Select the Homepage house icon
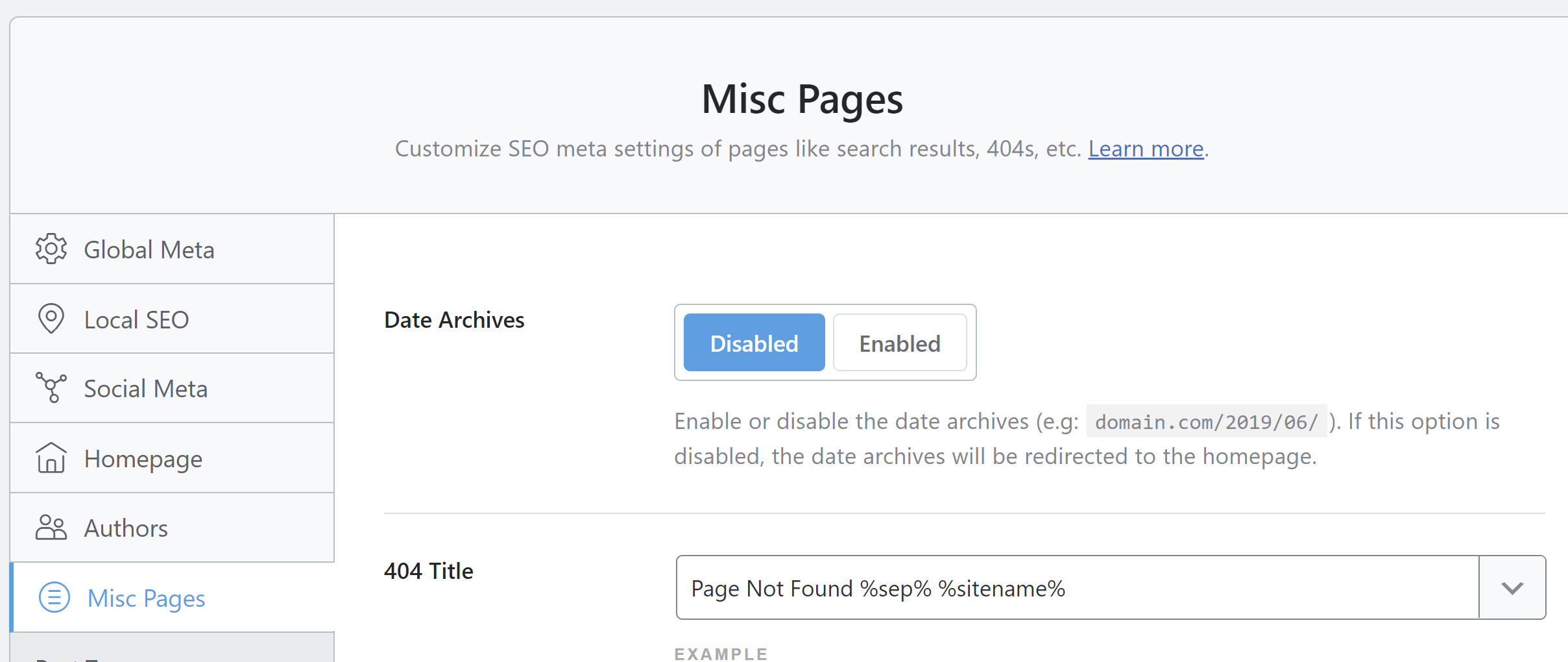 click(52, 458)
